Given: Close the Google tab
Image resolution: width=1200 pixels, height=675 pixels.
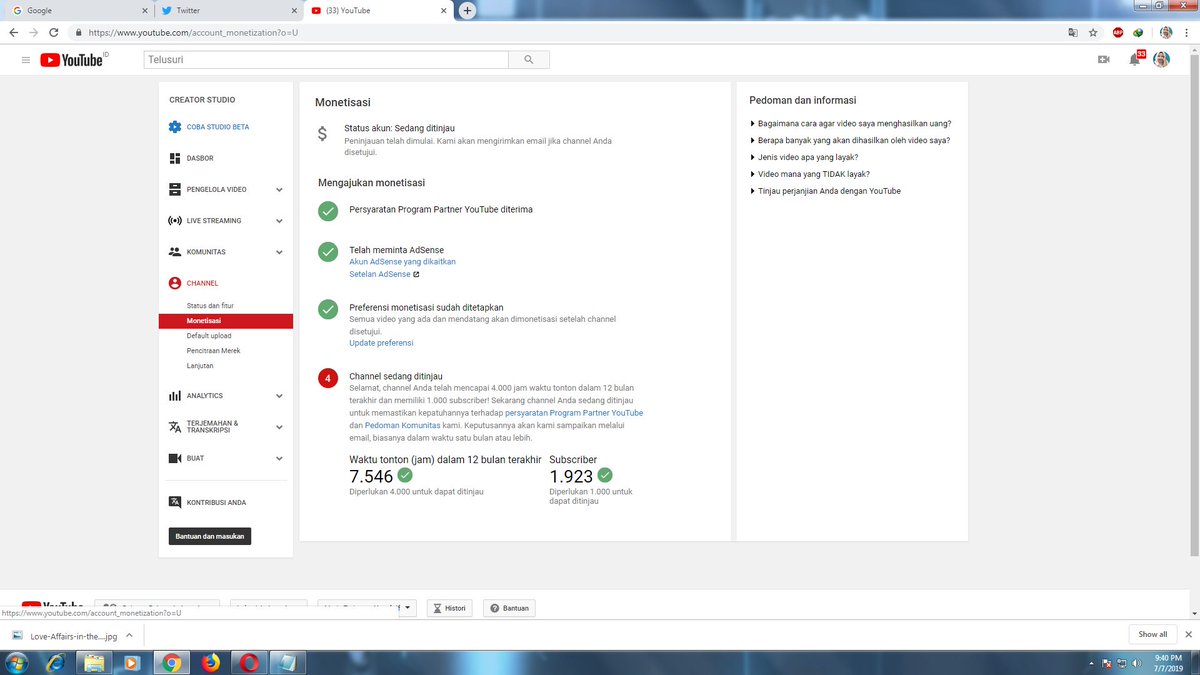Looking at the screenshot, I should pos(143,10).
